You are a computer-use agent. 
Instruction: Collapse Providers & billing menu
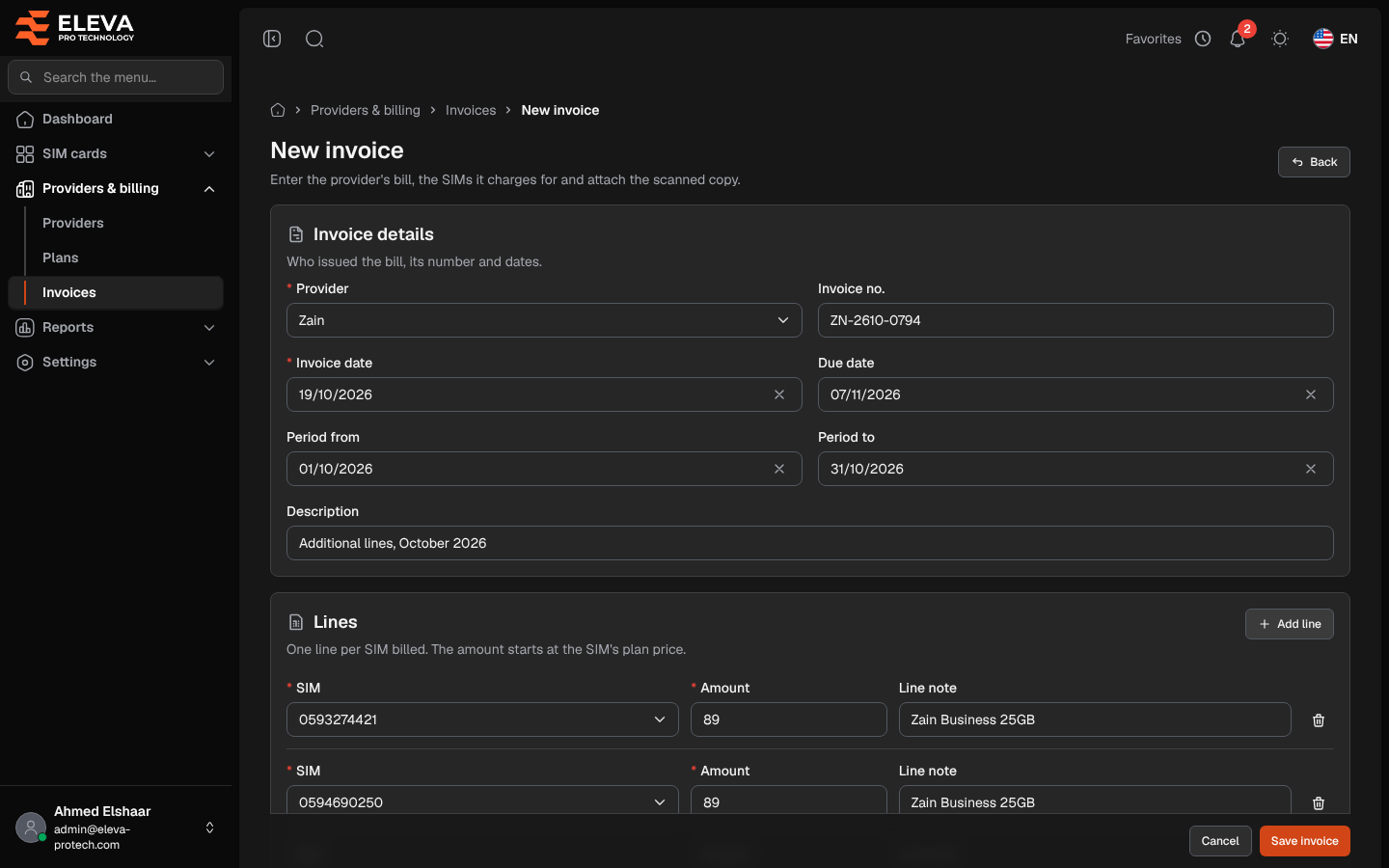(116, 188)
